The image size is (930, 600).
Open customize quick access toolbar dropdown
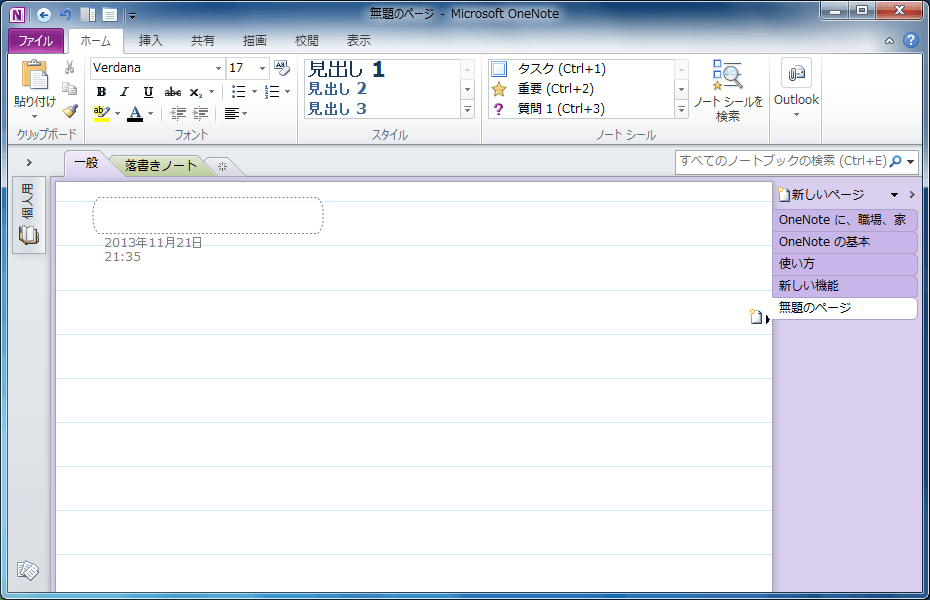click(132, 16)
